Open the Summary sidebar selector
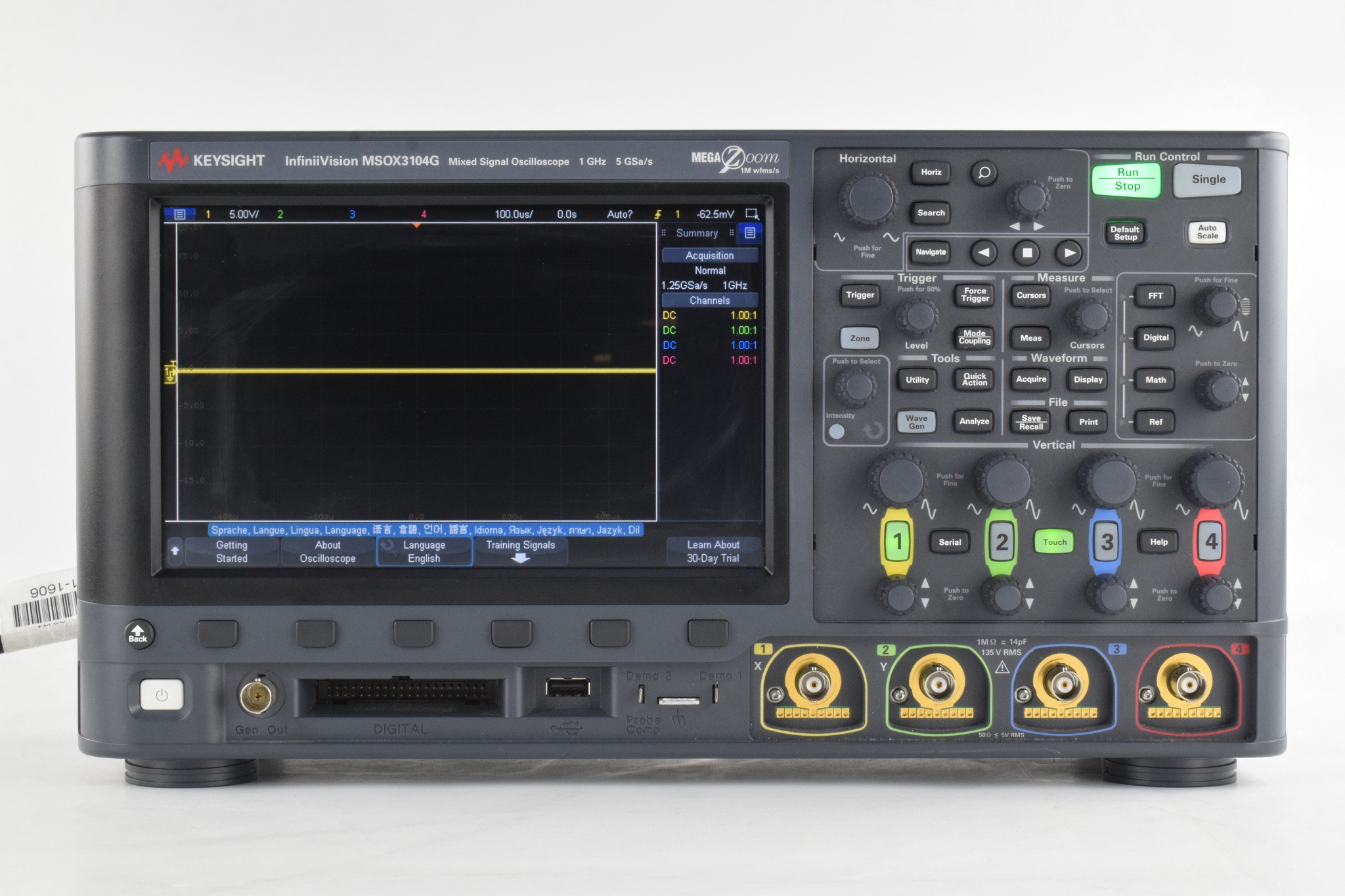 (x=697, y=233)
